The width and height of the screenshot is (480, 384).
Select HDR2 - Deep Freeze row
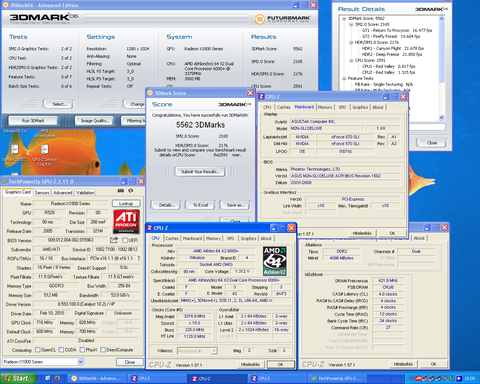(x=391, y=54)
